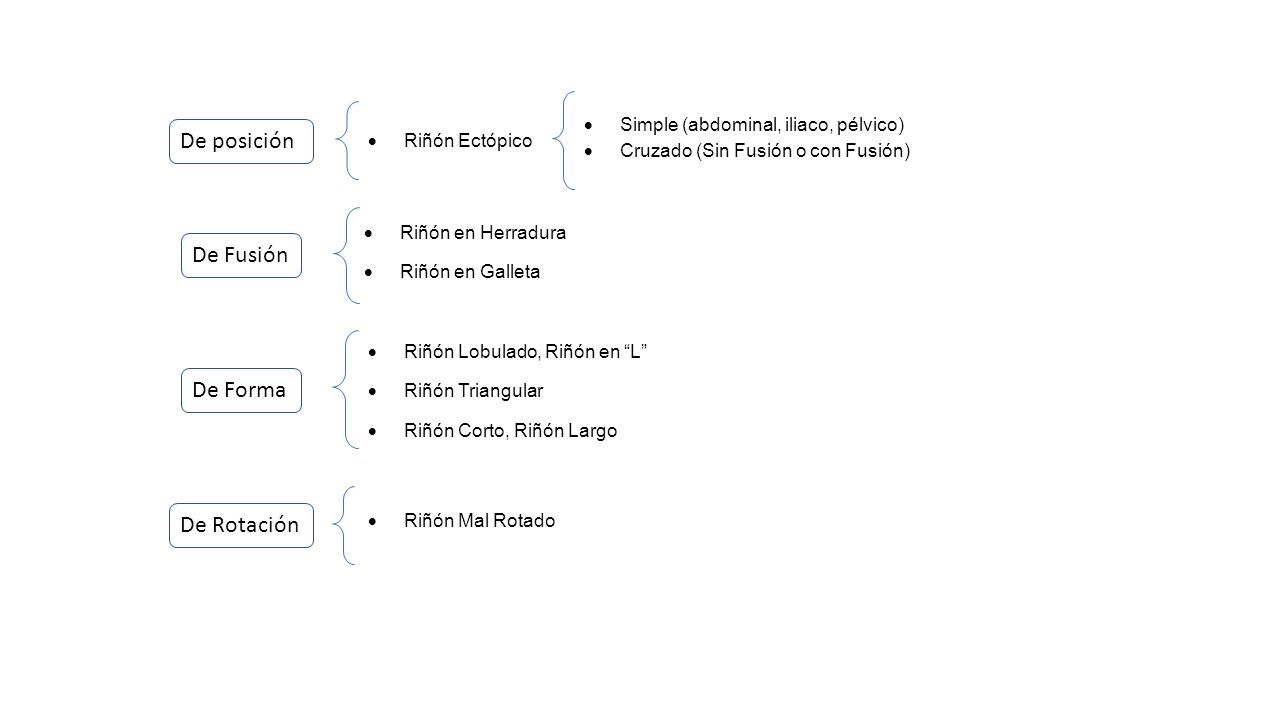
Task: Click the Riñón Corto, Riñón Largo item
Action: coord(511,431)
